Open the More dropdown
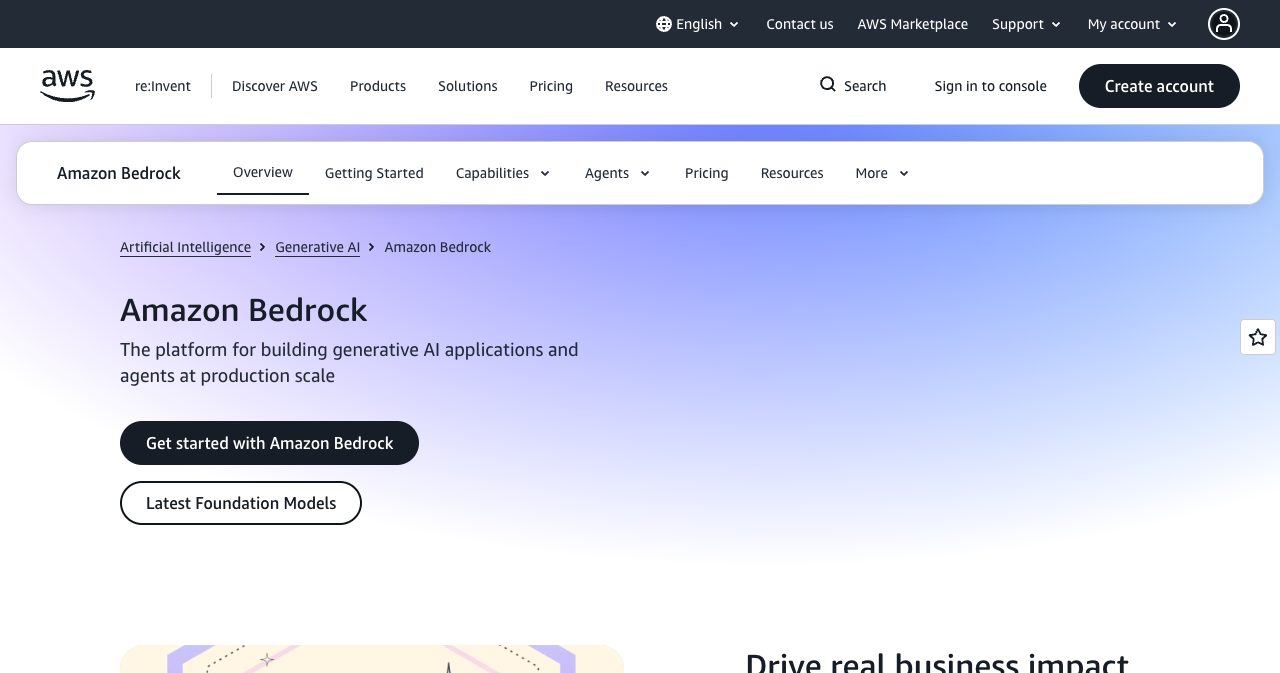Image resolution: width=1280 pixels, height=673 pixels. (882, 173)
